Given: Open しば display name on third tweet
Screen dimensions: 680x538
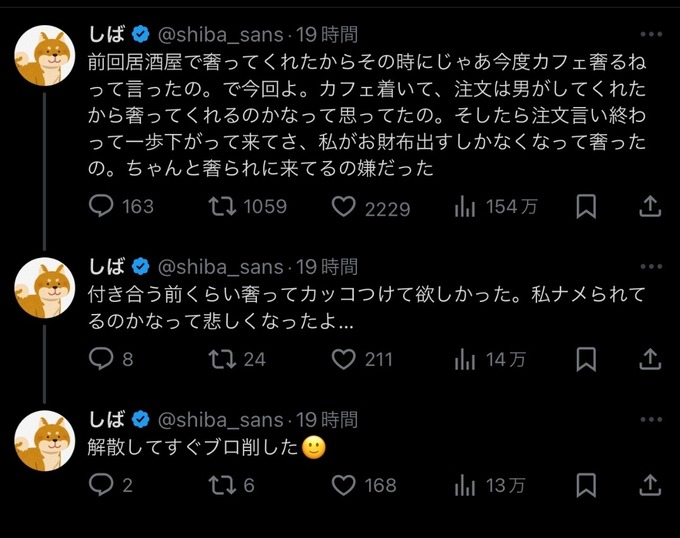Looking at the screenshot, I should [x=107, y=419].
